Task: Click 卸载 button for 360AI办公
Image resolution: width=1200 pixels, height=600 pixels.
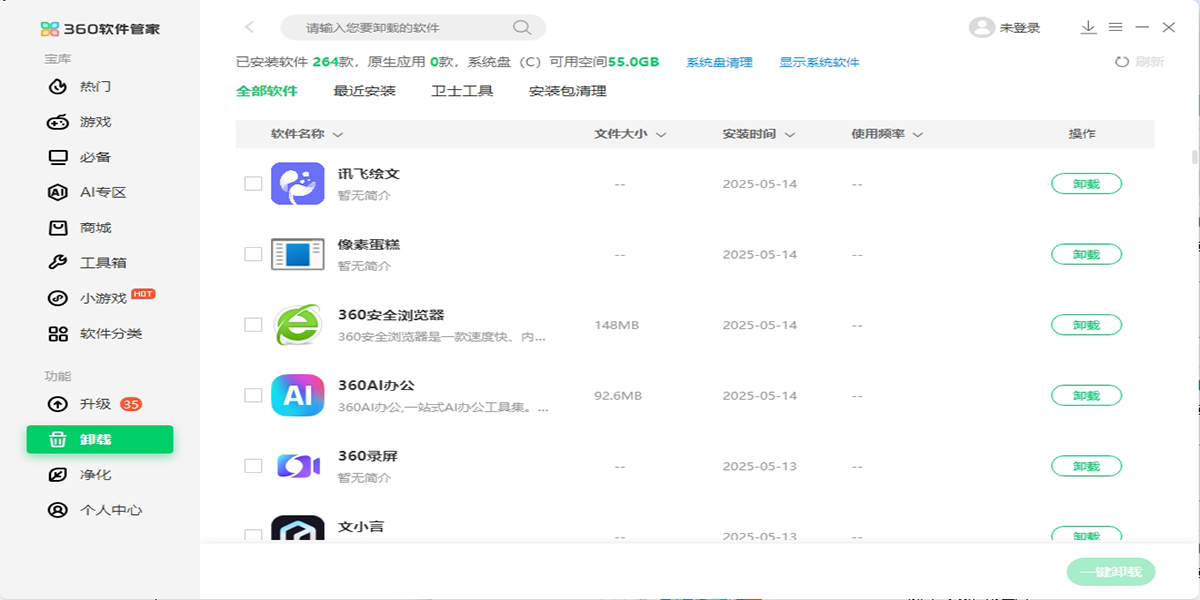Action: [x=1086, y=396]
